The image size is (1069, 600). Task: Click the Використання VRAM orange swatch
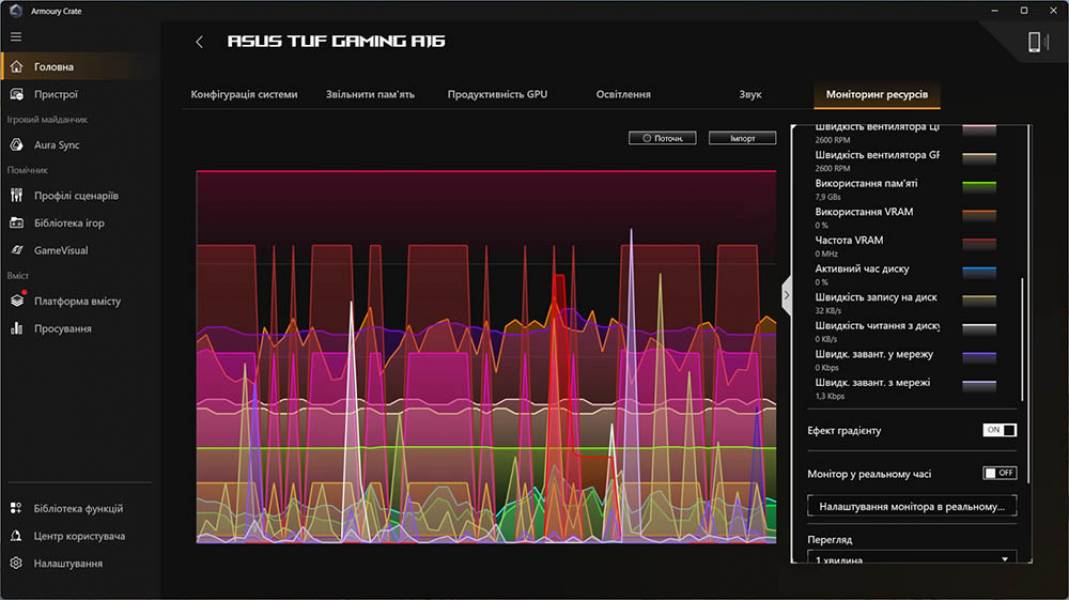point(979,215)
